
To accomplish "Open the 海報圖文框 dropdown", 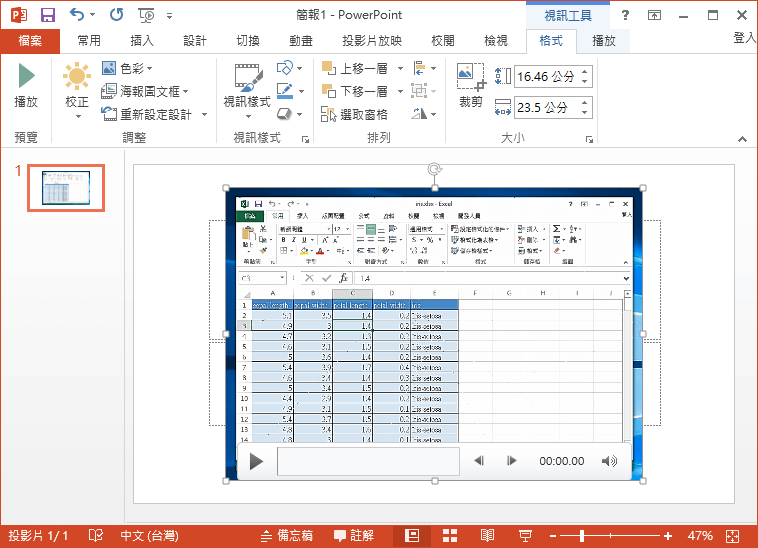I will 146,91.
